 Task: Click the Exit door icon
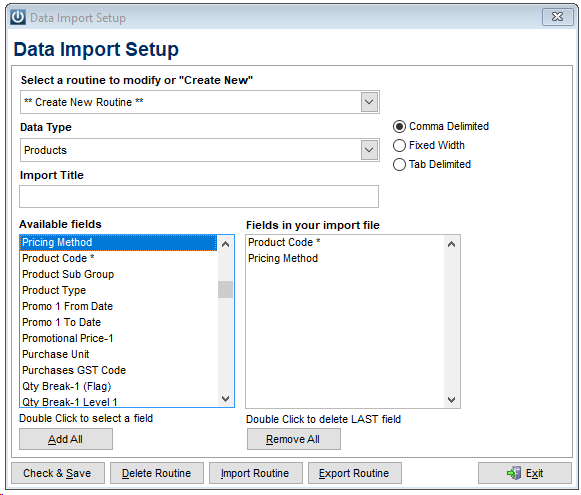514,473
